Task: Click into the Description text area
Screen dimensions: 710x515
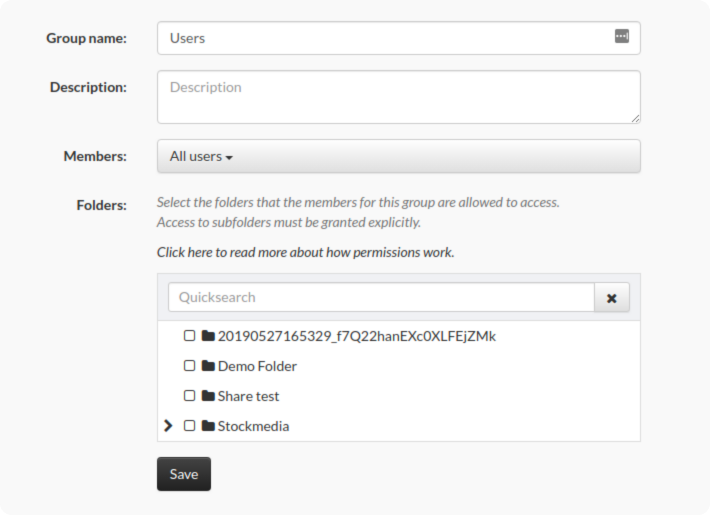Action: point(398,97)
